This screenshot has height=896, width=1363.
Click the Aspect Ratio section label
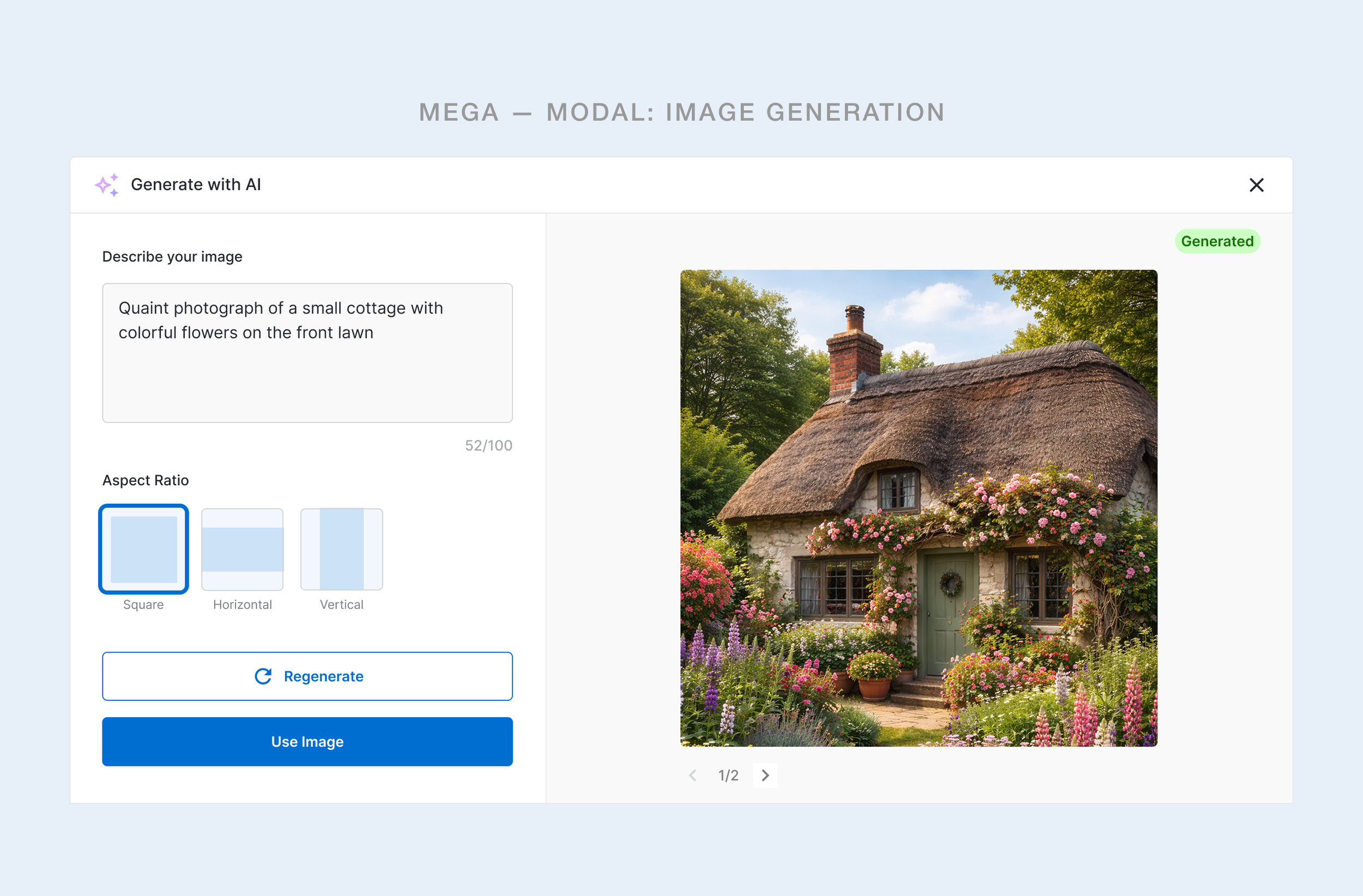coord(146,480)
